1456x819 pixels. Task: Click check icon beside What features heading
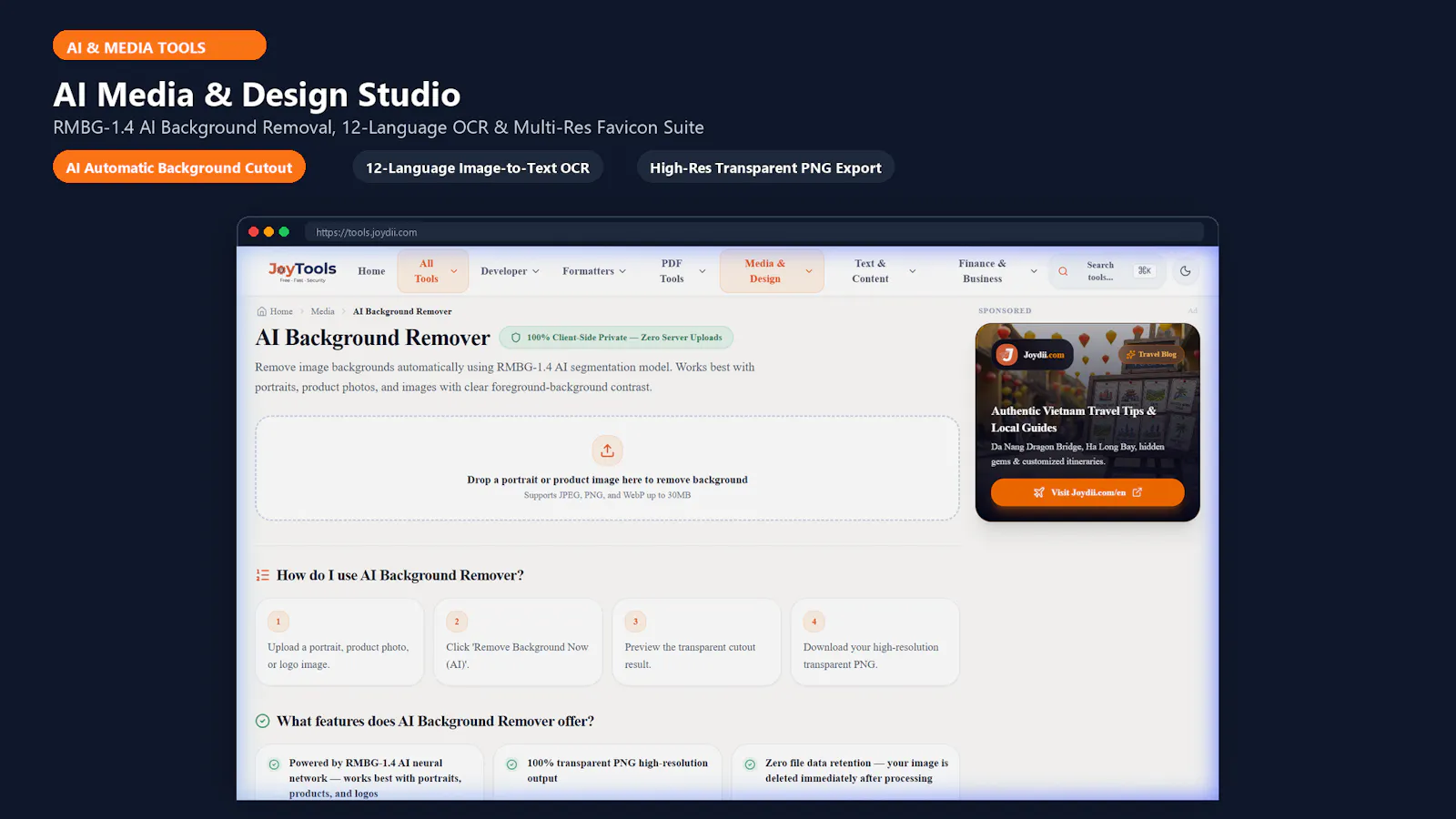(x=263, y=721)
